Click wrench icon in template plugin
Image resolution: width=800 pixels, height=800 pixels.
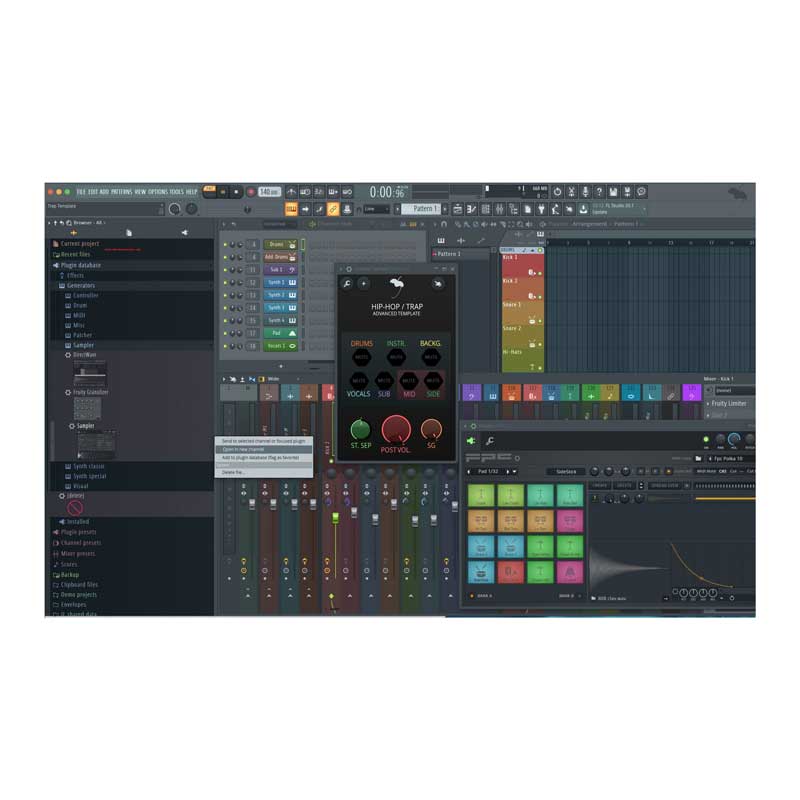pyautogui.click(x=347, y=284)
